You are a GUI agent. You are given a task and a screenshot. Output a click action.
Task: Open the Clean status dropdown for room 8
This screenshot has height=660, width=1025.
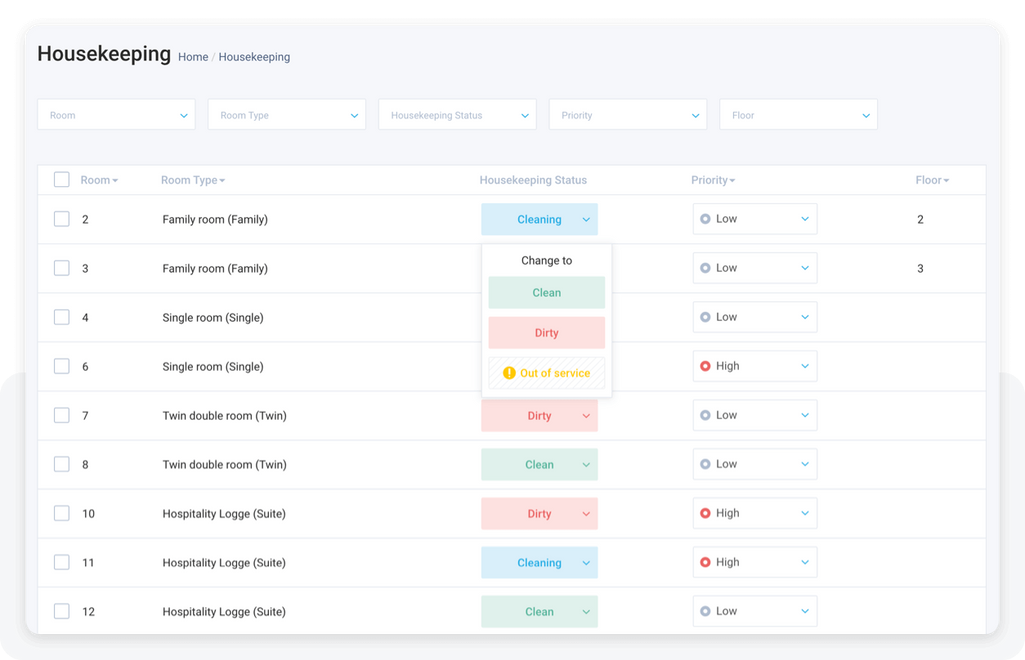pyautogui.click(x=539, y=465)
